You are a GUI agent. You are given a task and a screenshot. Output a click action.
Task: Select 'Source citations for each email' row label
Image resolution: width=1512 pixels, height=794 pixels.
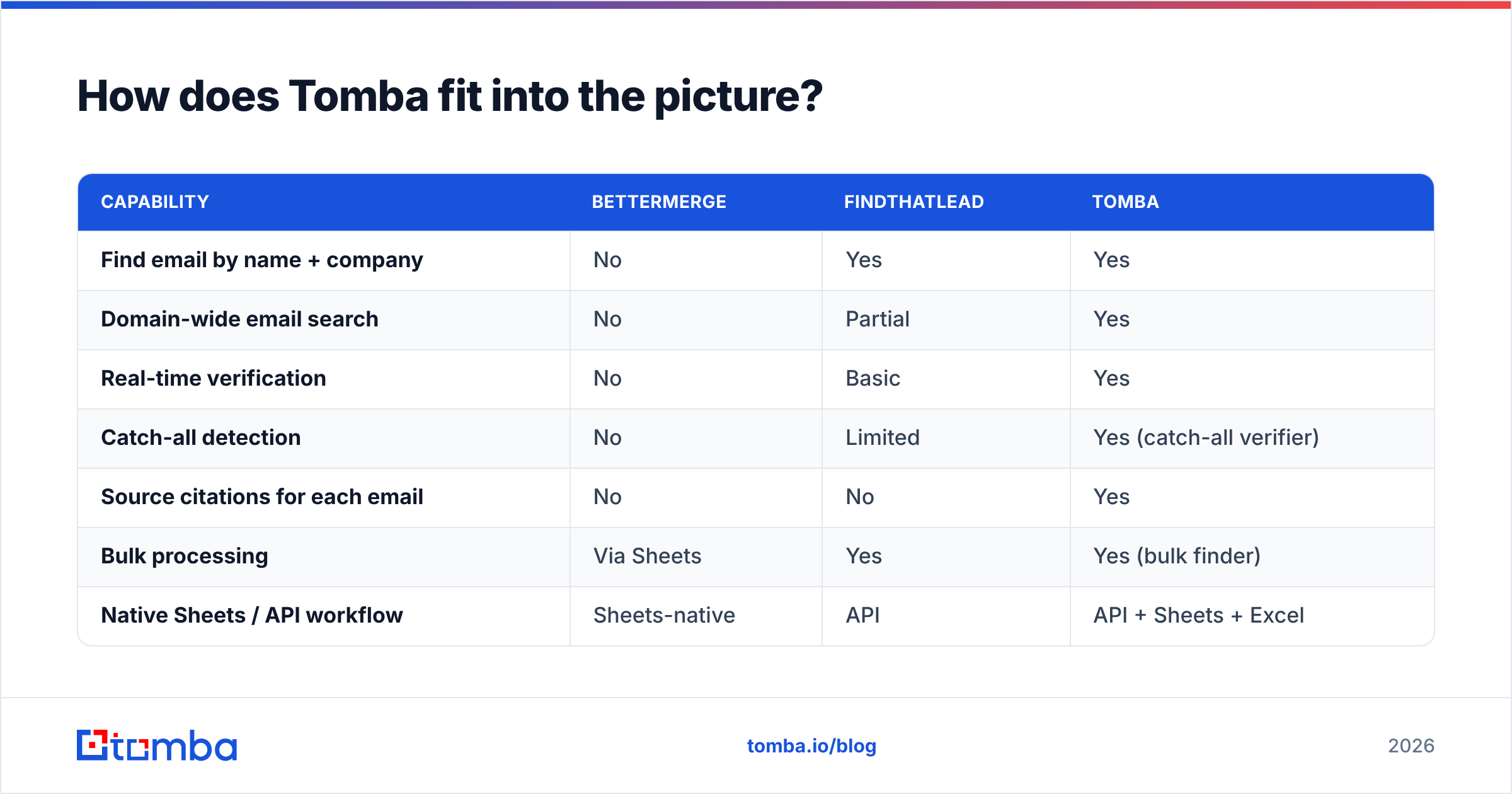262,497
